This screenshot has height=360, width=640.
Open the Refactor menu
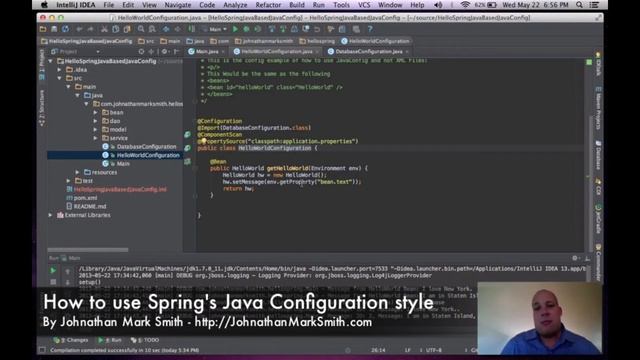coord(268,5)
